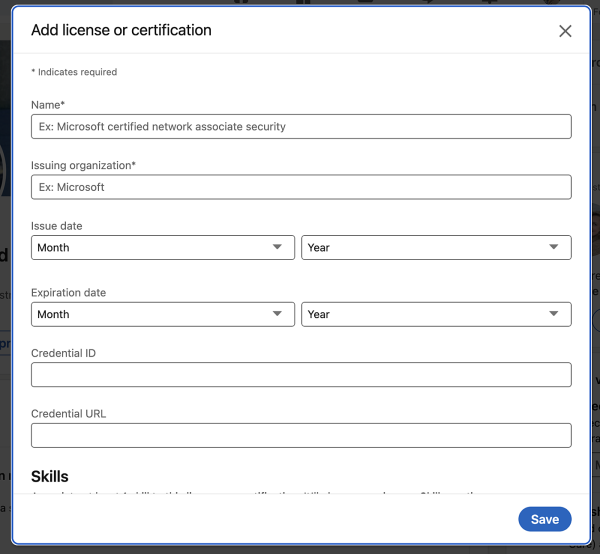Click the Indicates required note text
600x554 pixels.
tap(74, 72)
